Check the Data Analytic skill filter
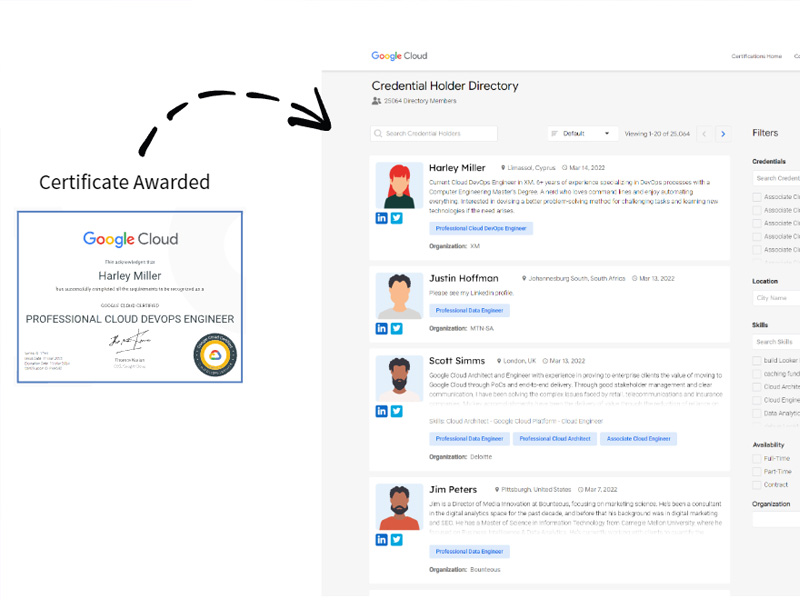 tap(757, 414)
